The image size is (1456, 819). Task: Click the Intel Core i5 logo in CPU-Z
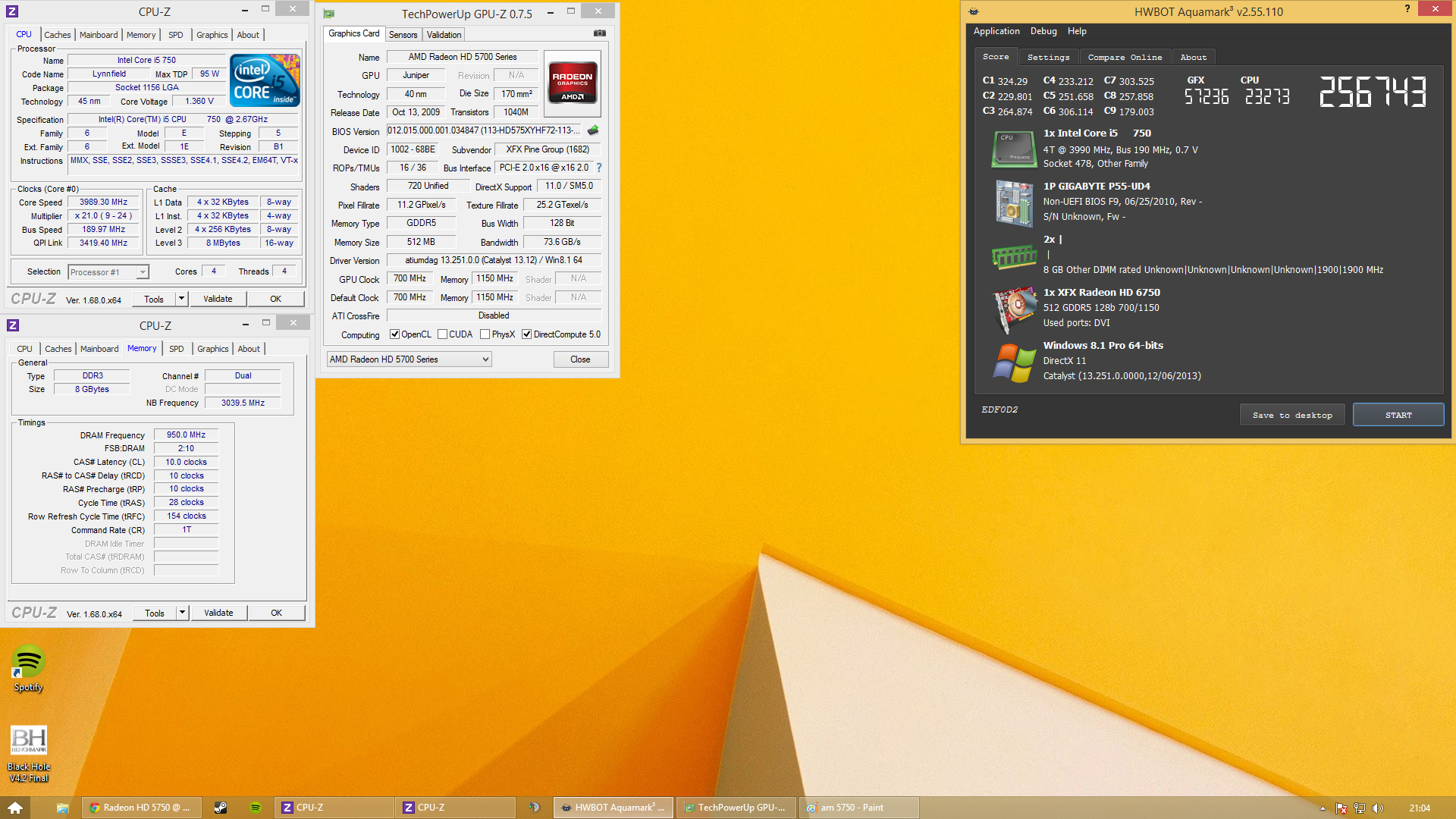click(x=265, y=80)
